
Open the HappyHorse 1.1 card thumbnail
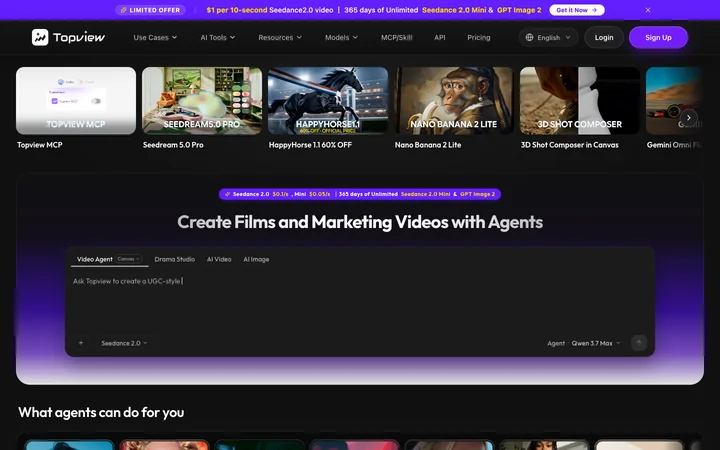pos(328,101)
